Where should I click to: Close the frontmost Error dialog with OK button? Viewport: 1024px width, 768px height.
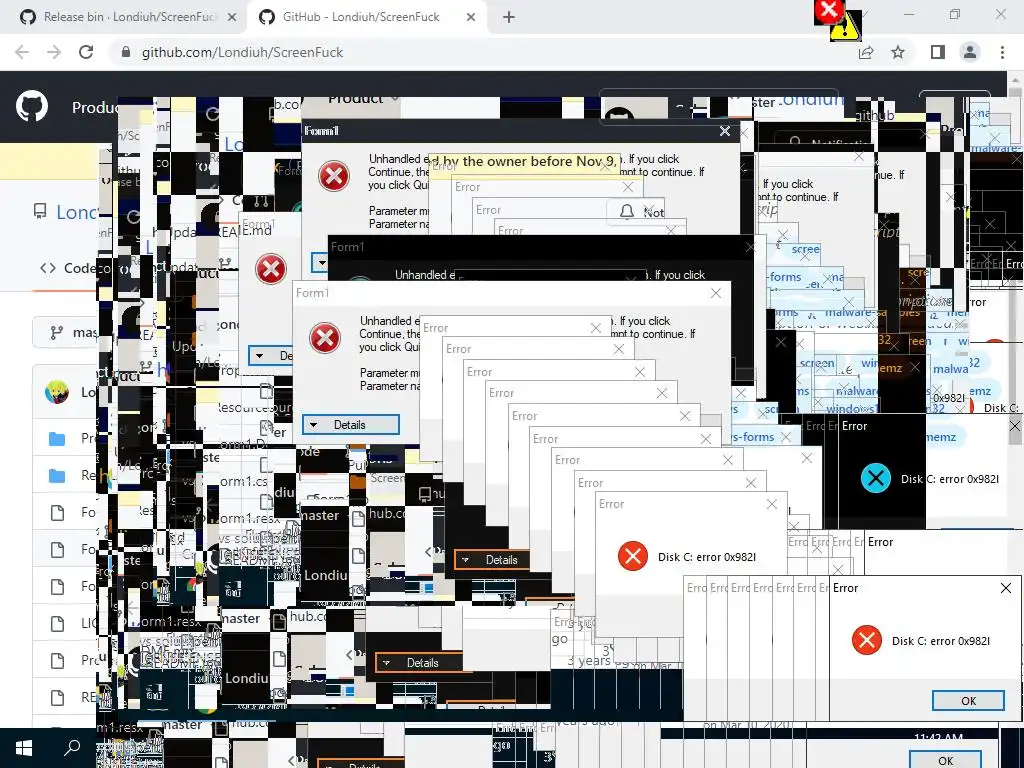pos(1006,588)
